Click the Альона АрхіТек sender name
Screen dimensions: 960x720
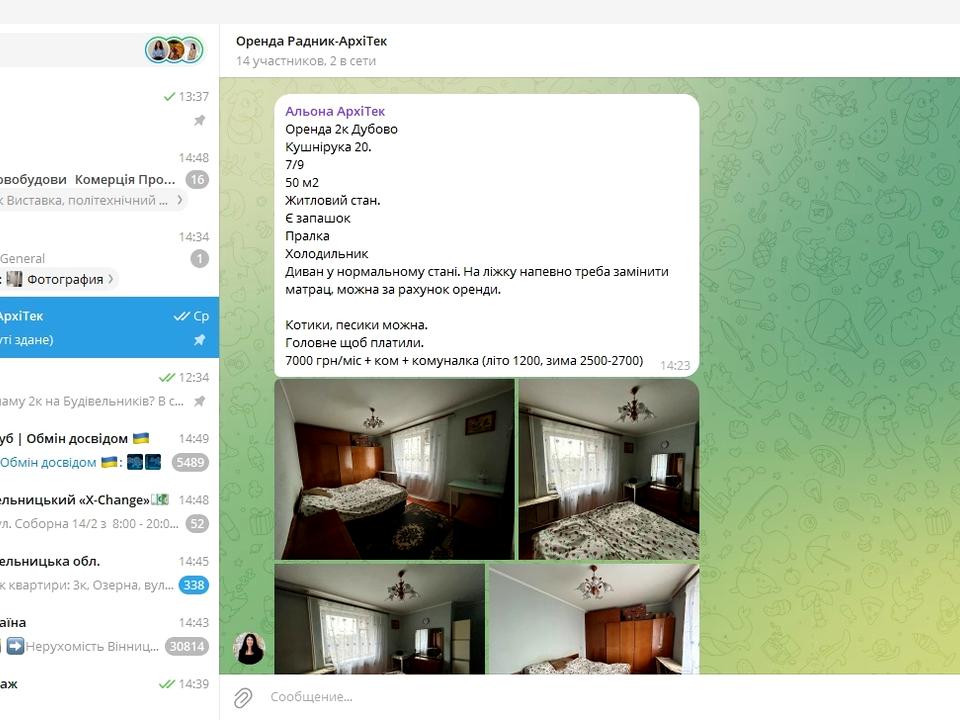[334, 111]
